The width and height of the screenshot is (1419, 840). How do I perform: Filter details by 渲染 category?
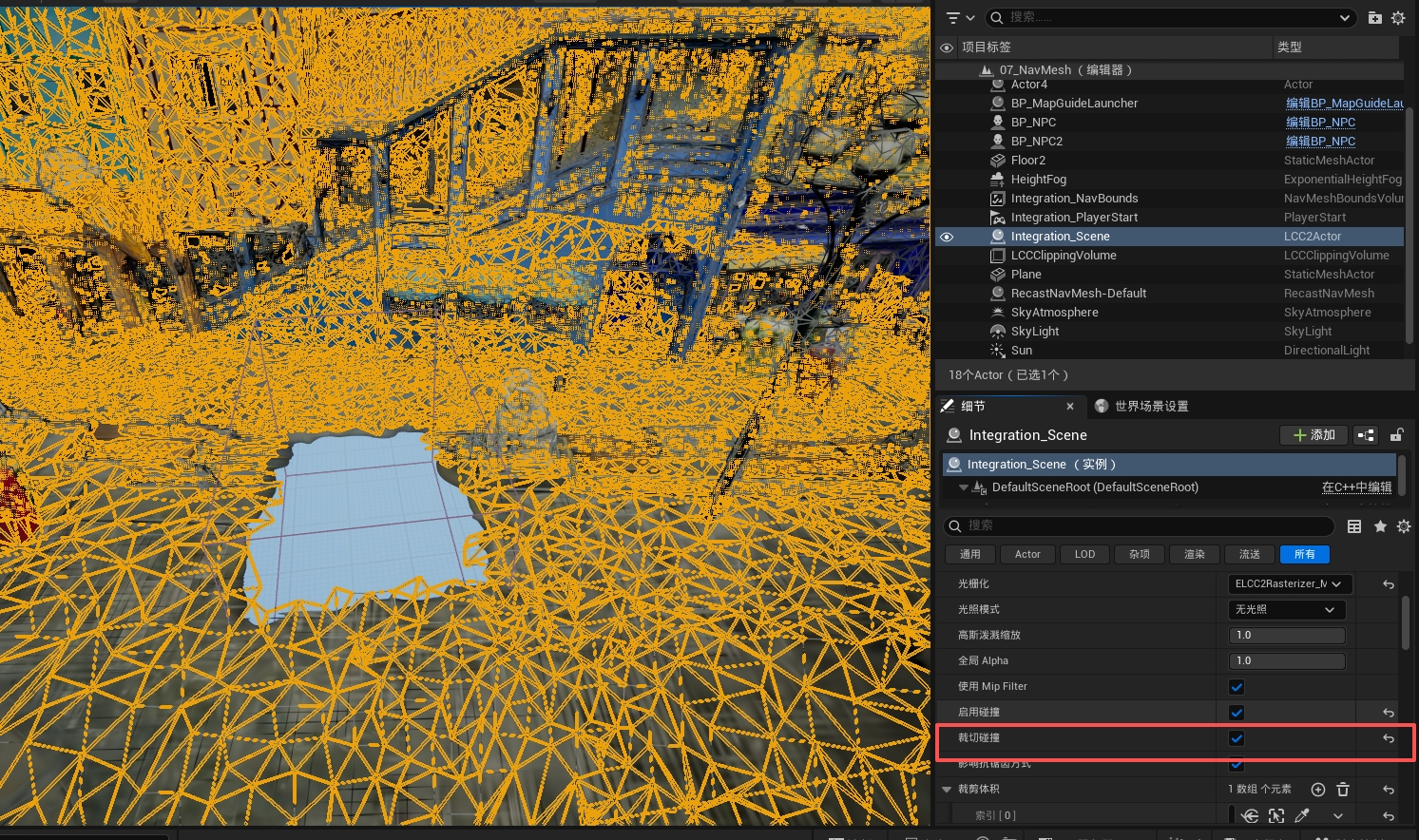click(x=1195, y=555)
